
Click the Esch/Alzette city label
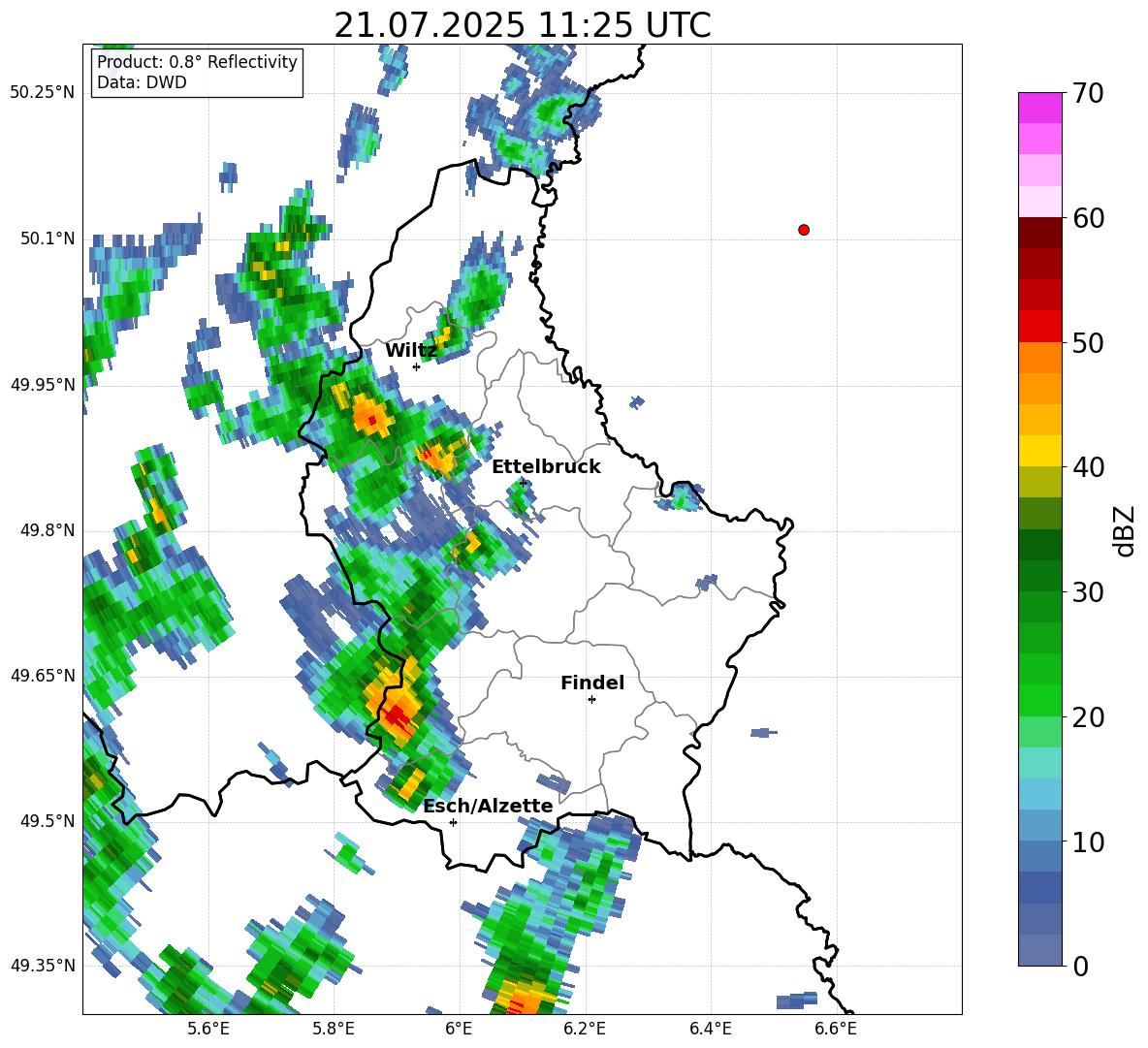pos(488,807)
